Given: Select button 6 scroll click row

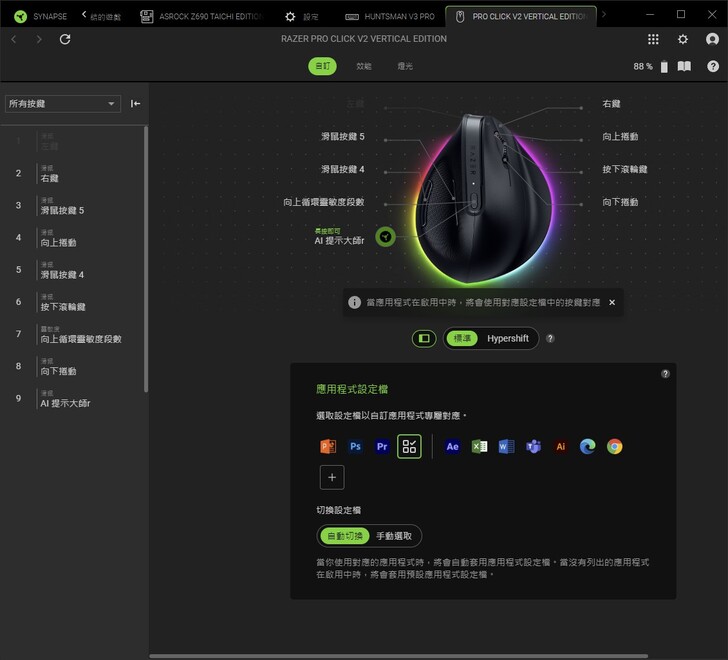Looking at the screenshot, I should [x=74, y=302].
